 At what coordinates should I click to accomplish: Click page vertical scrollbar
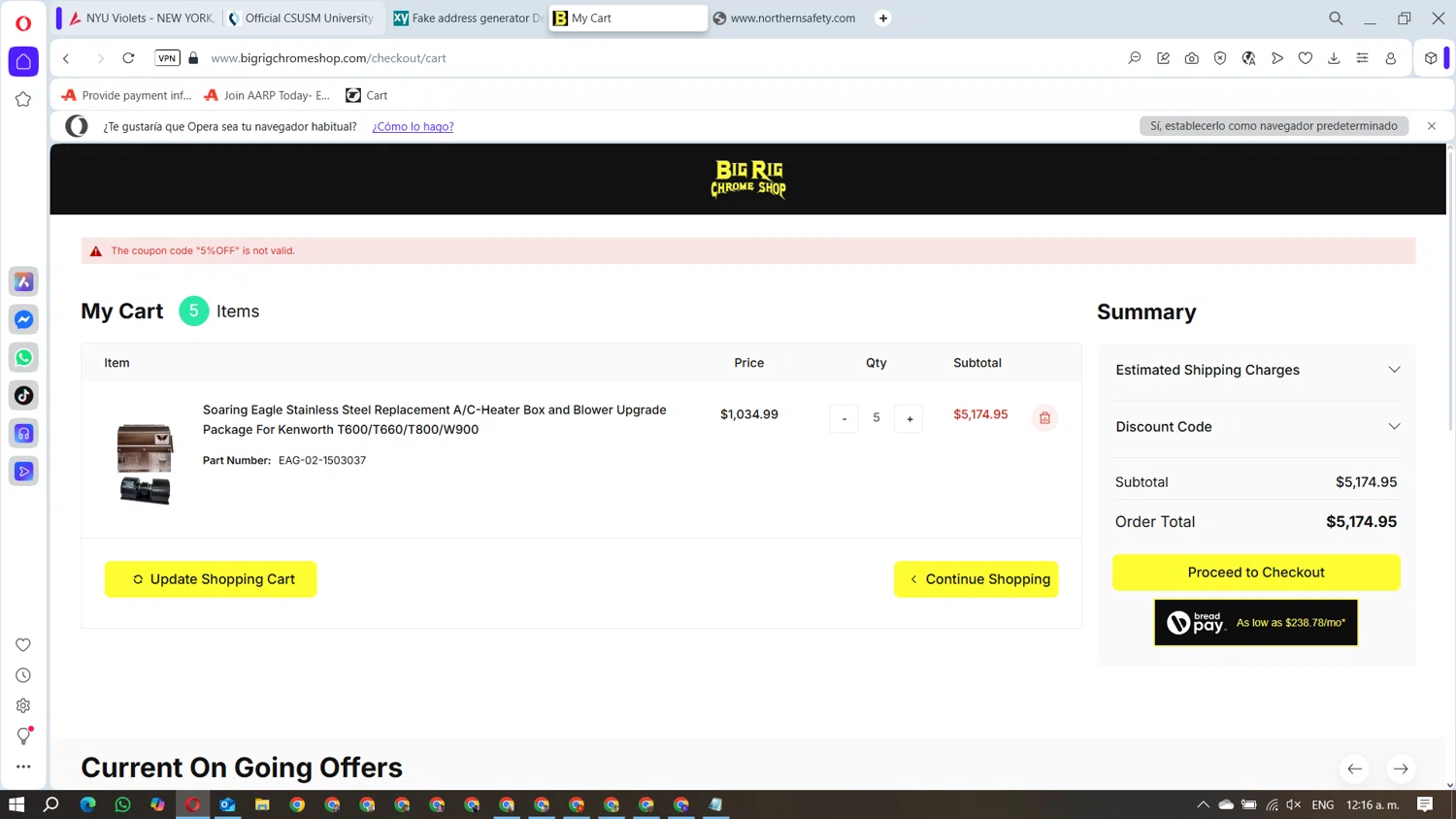click(x=1450, y=291)
